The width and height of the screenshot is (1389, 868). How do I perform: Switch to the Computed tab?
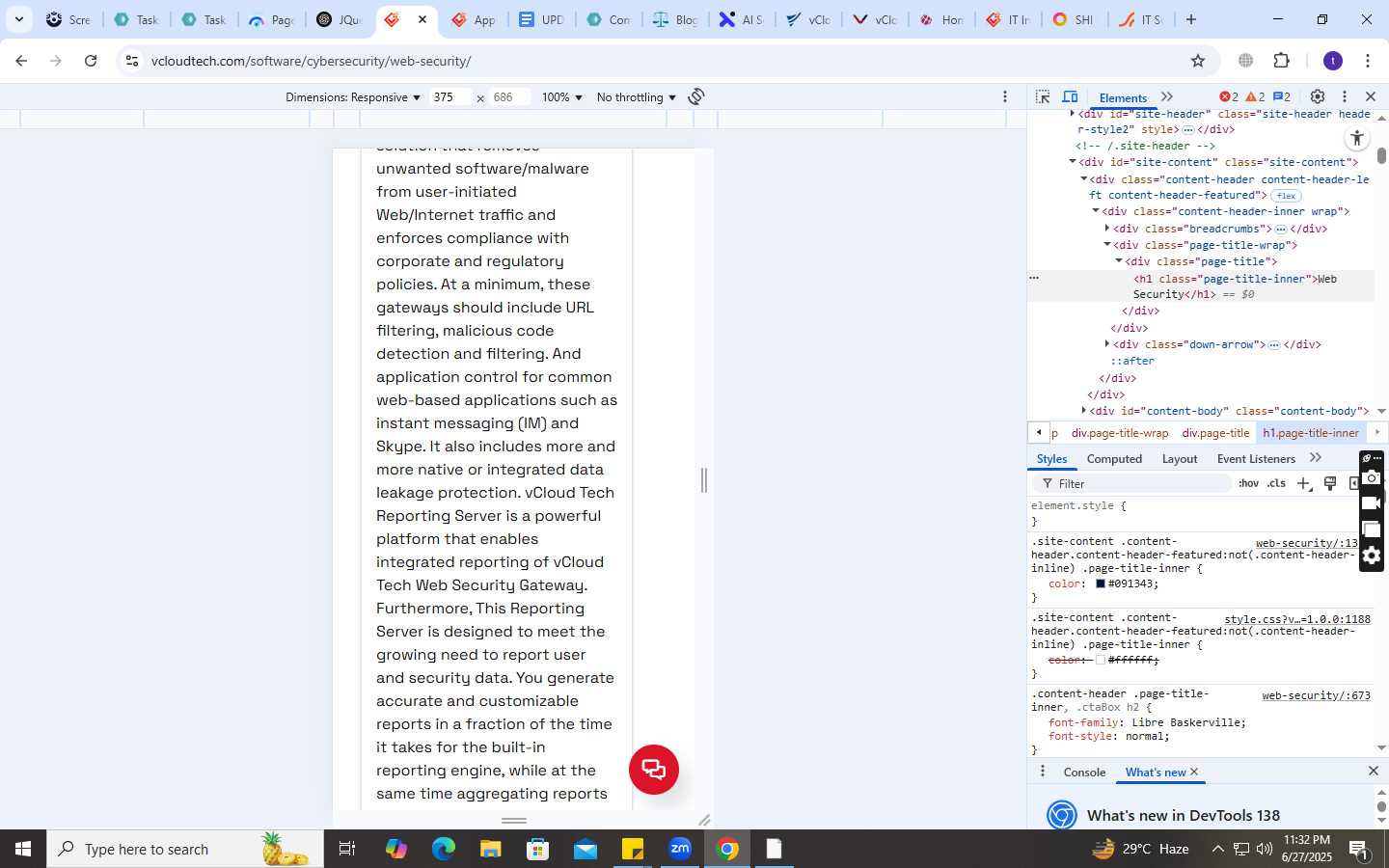[x=1114, y=459]
